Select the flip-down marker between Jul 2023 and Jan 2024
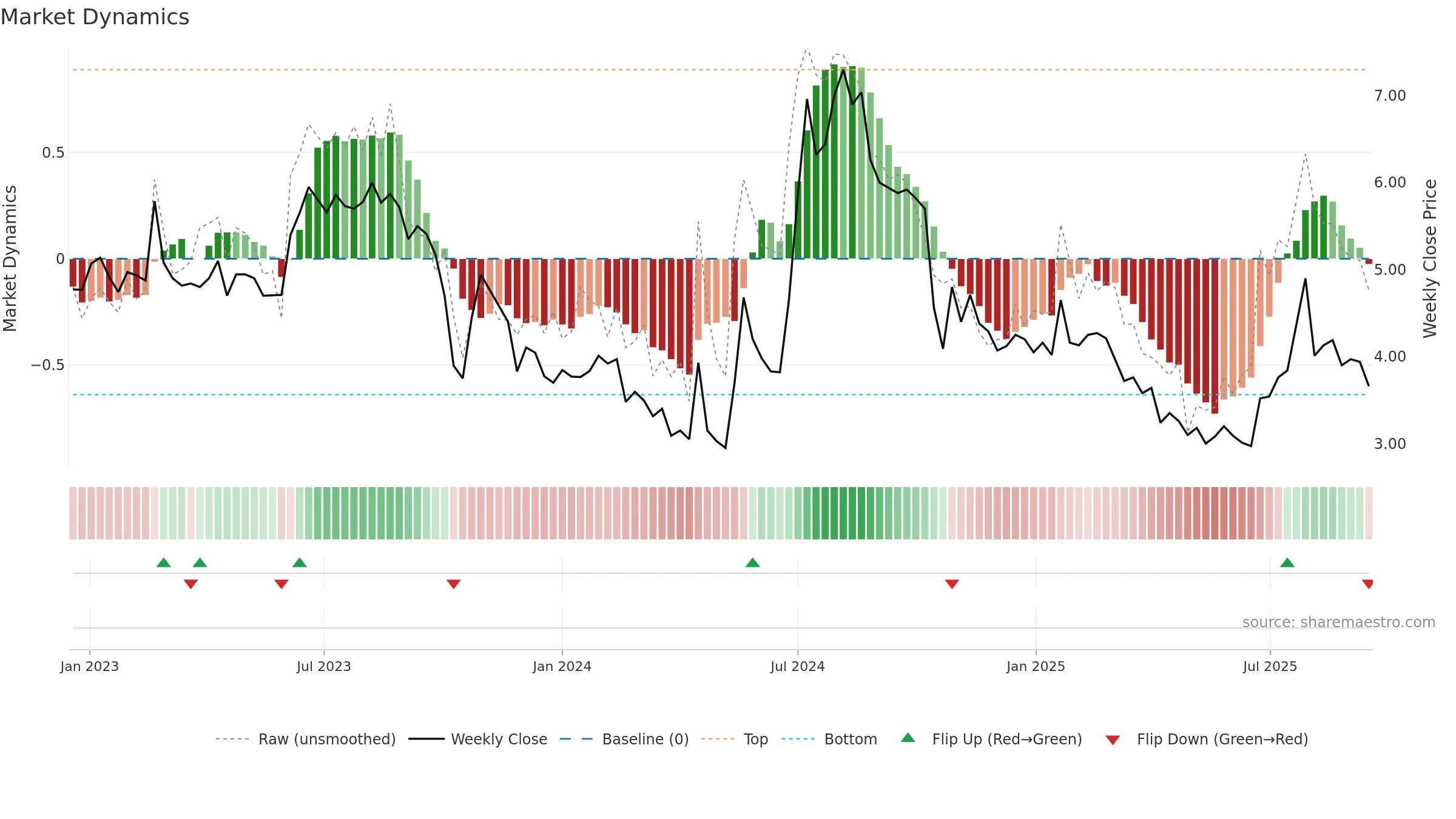This screenshot has height=819, width=1456. click(x=454, y=584)
